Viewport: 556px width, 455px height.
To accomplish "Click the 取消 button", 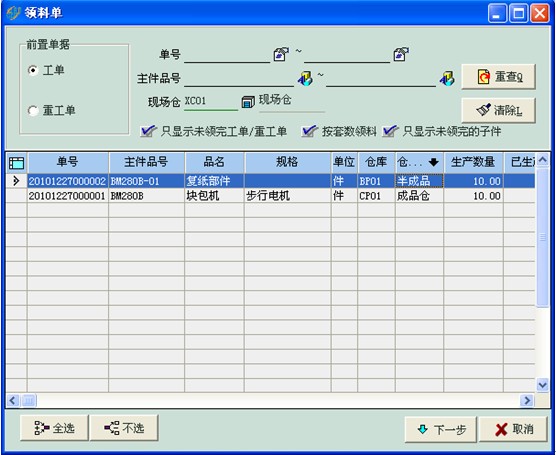I will point(513,429).
